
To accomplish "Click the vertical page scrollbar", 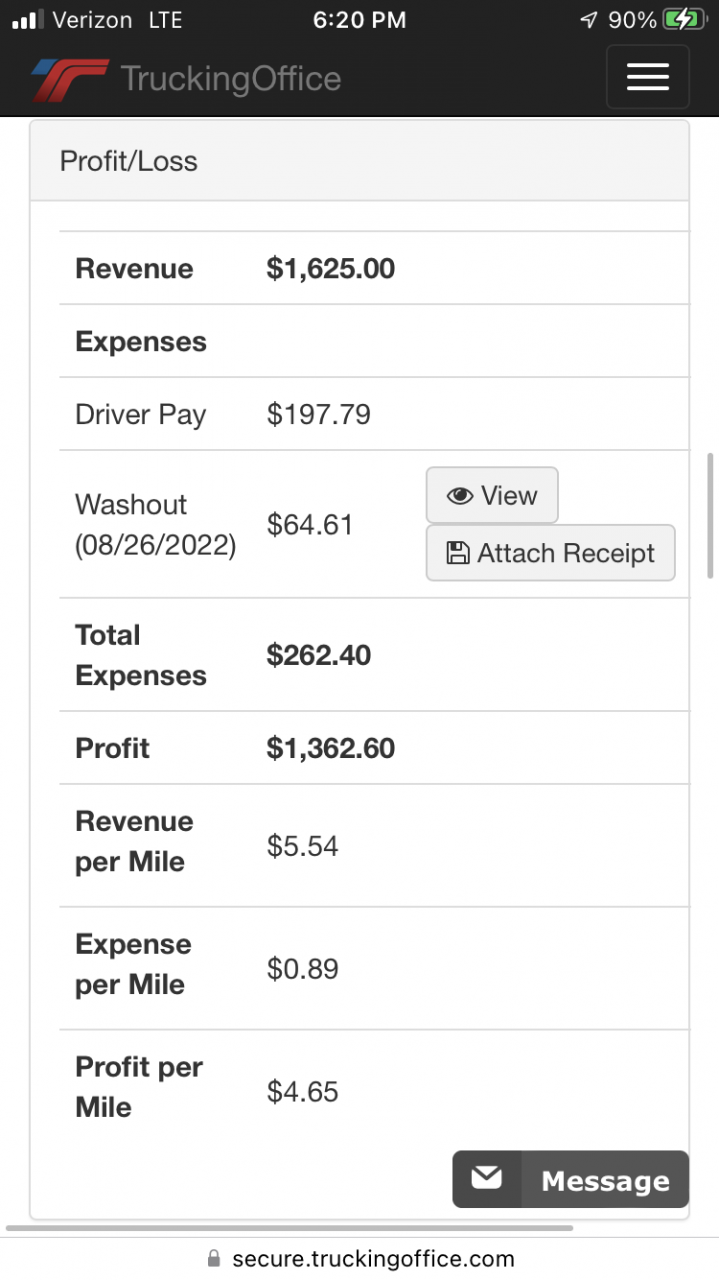I will [x=711, y=515].
